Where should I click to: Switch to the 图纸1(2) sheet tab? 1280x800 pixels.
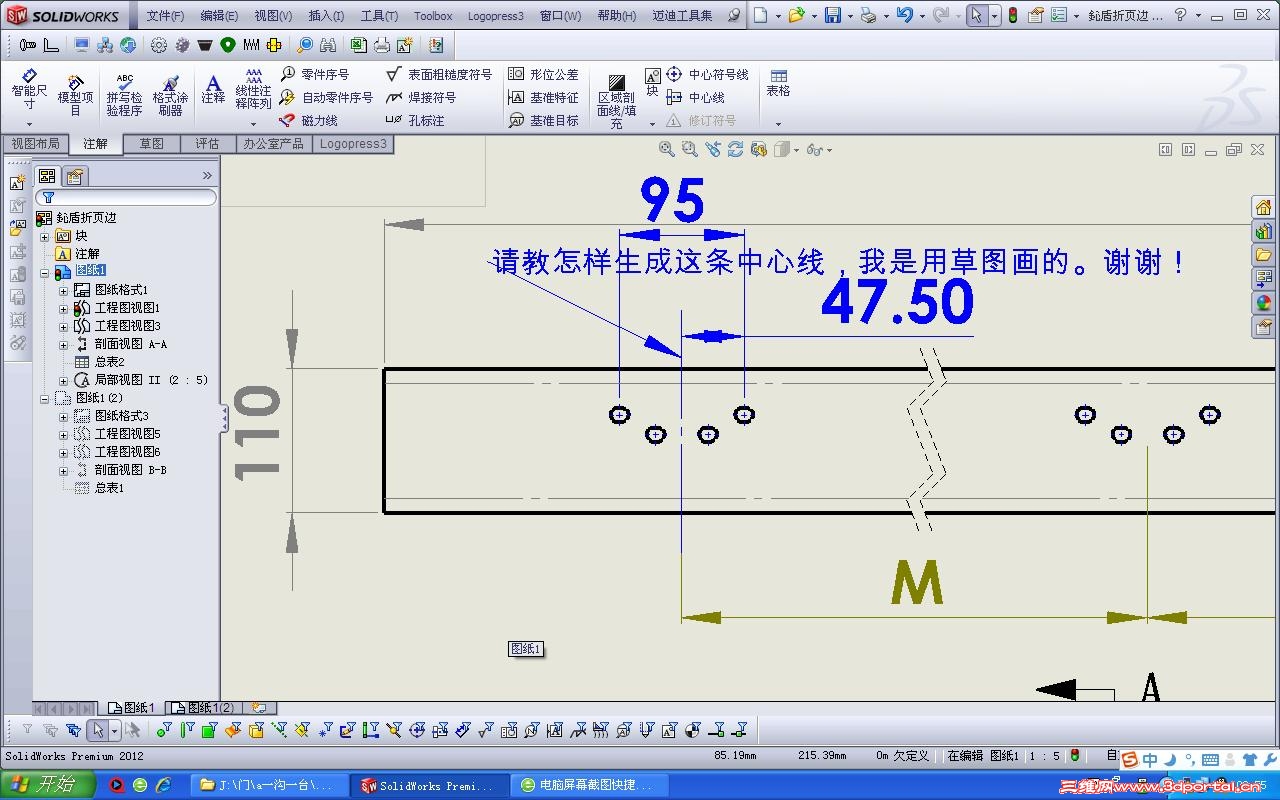pyautogui.click(x=204, y=708)
